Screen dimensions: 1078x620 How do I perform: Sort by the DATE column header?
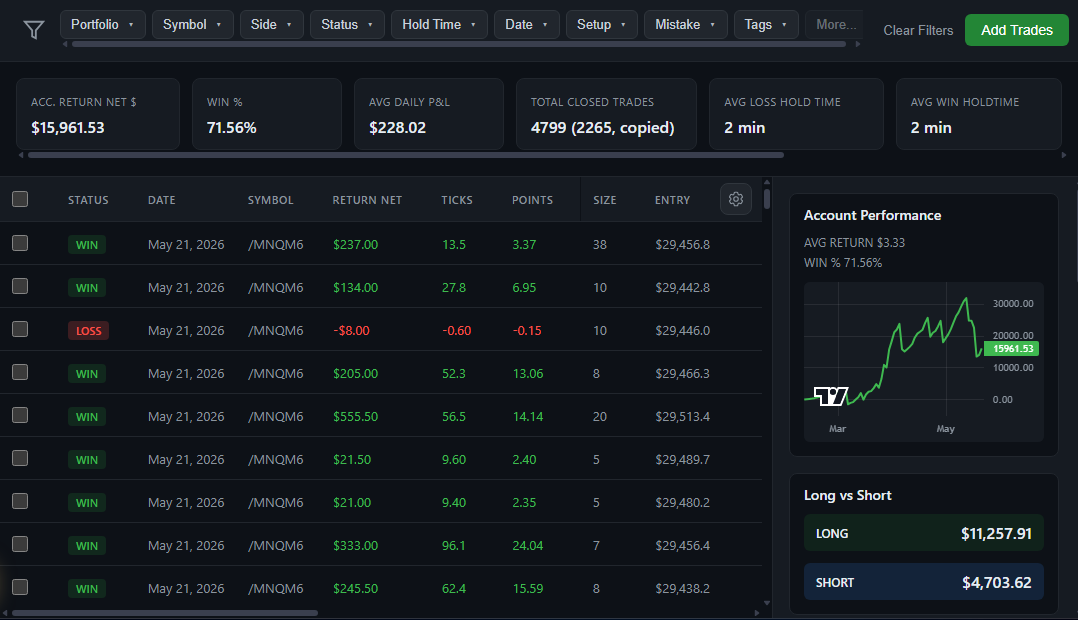(x=162, y=200)
